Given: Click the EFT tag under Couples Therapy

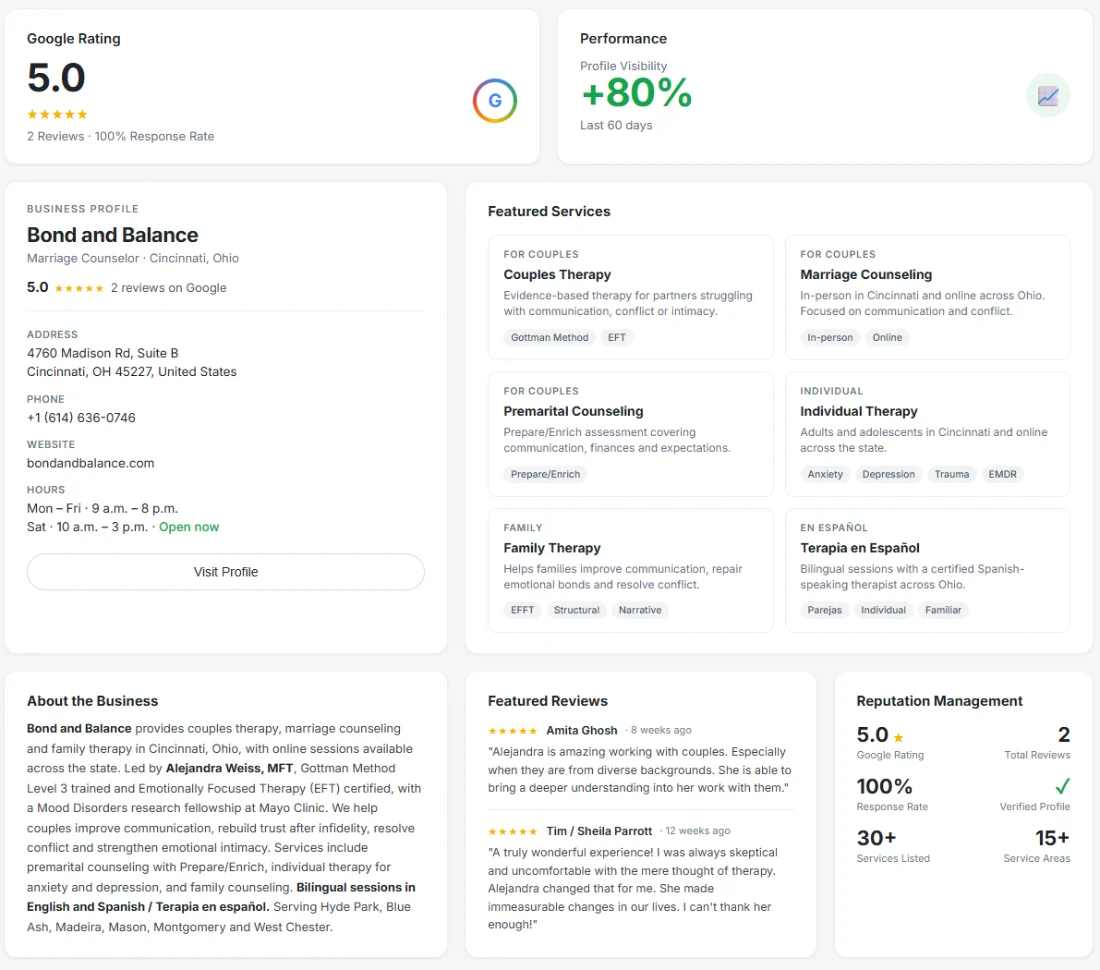Looking at the screenshot, I should coord(617,337).
